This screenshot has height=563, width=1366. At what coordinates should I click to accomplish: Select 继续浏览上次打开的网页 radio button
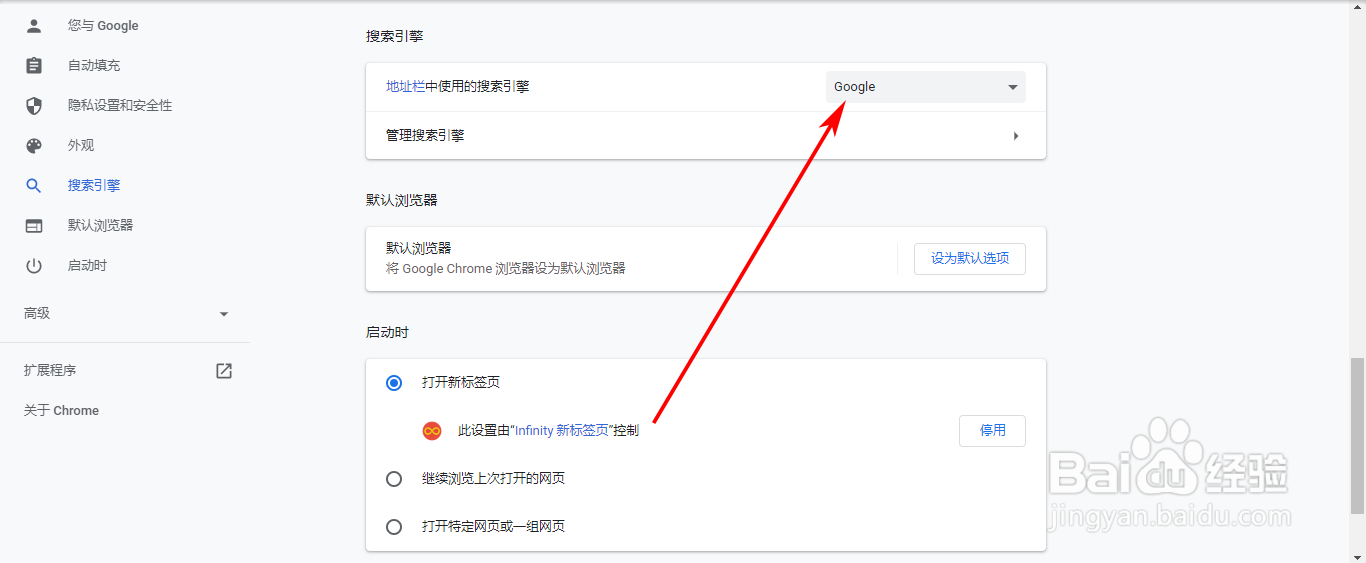pyautogui.click(x=394, y=479)
